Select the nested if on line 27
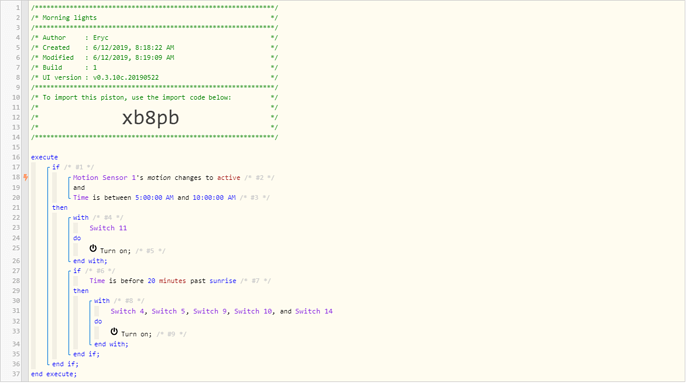Image resolution: width=690 pixels, height=384 pixels. pos(77,271)
